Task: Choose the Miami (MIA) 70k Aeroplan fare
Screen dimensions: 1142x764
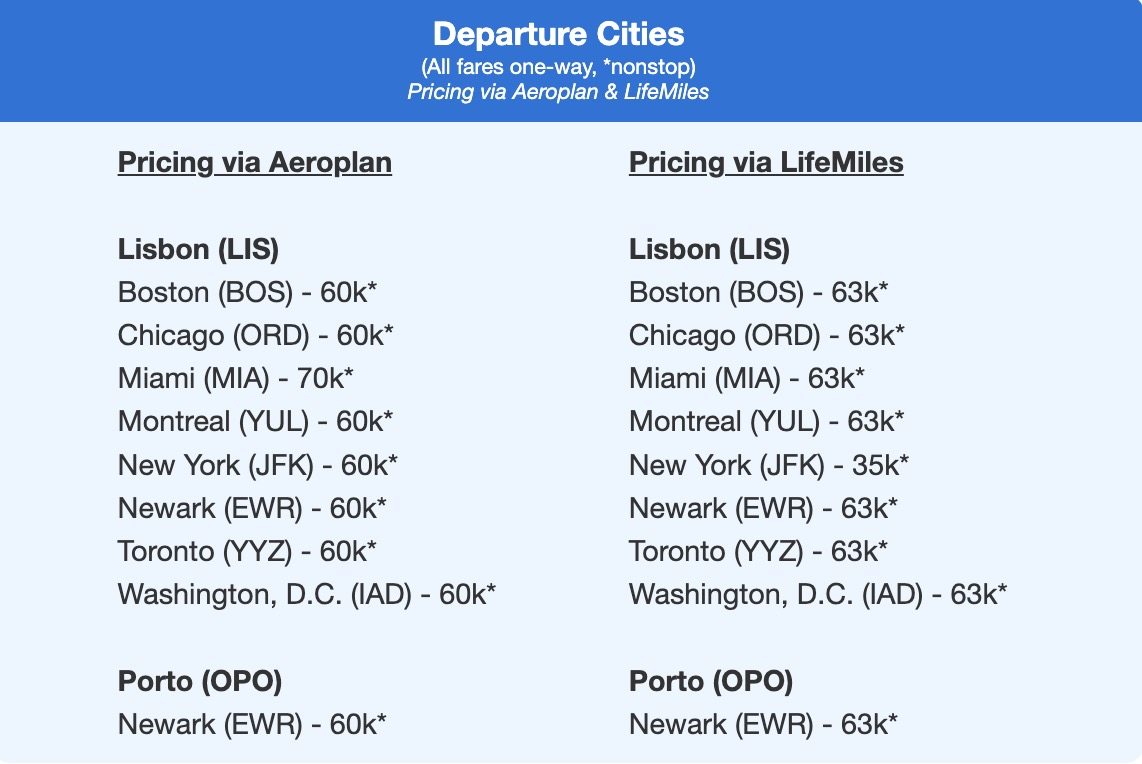Action: [x=236, y=378]
